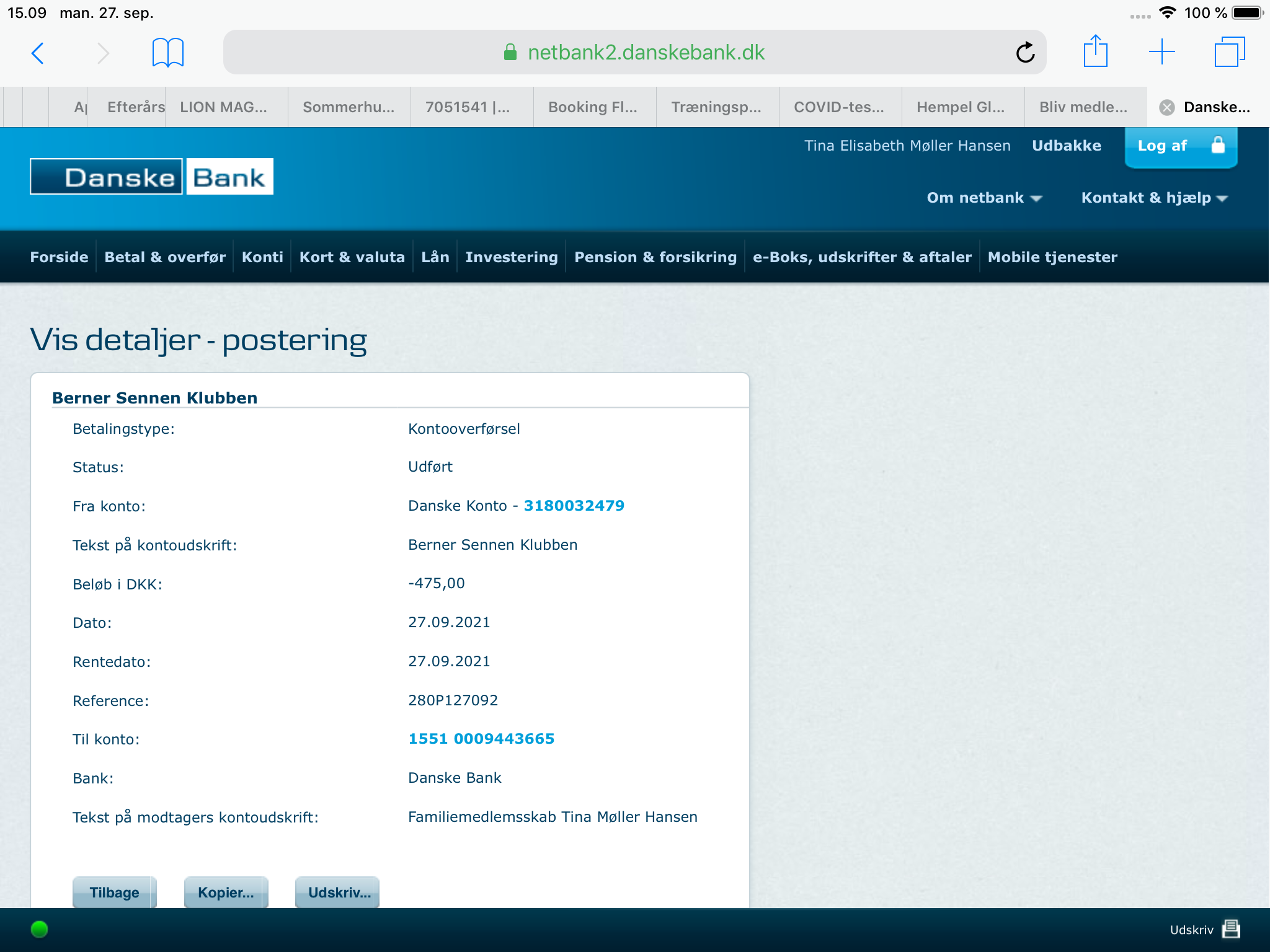The image size is (1270, 952).
Task: Click account number 3180032479 link
Action: (x=574, y=506)
